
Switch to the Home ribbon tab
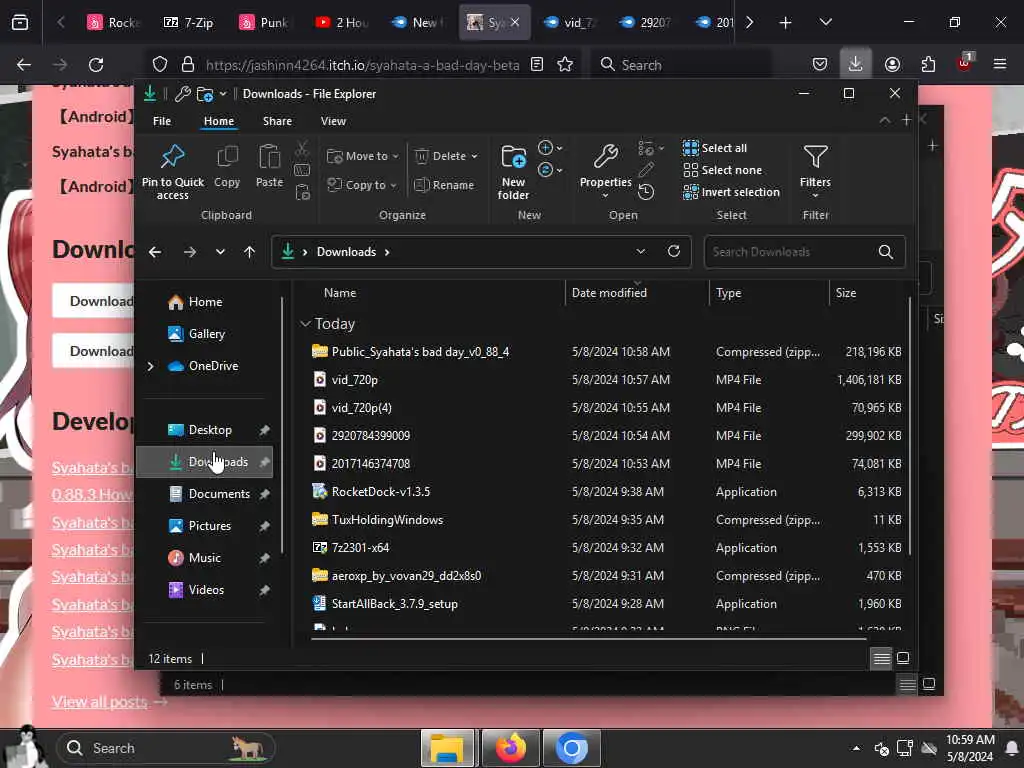(x=219, y=121)
